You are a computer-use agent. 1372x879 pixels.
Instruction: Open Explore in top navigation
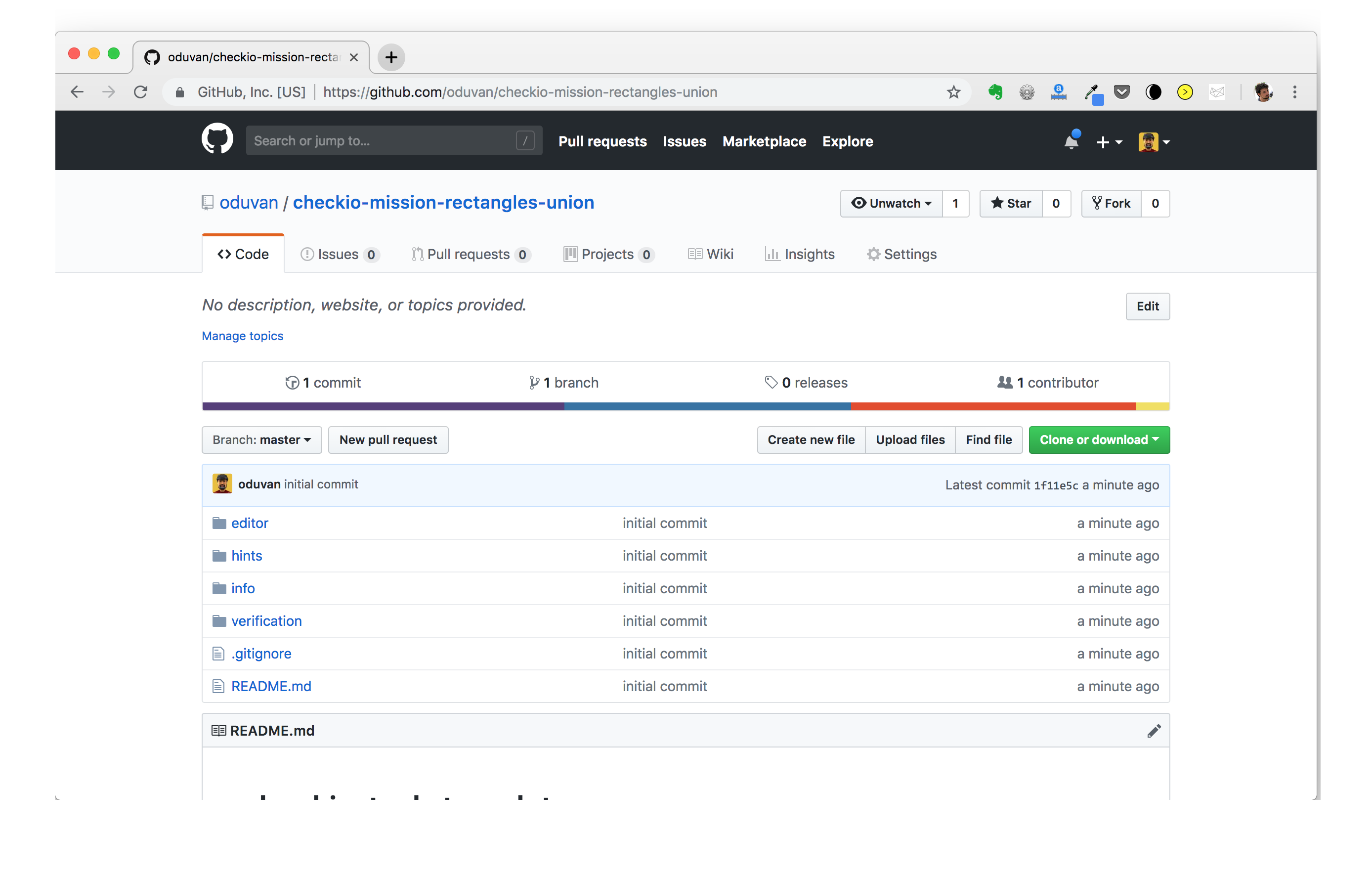tap(847, 141)
